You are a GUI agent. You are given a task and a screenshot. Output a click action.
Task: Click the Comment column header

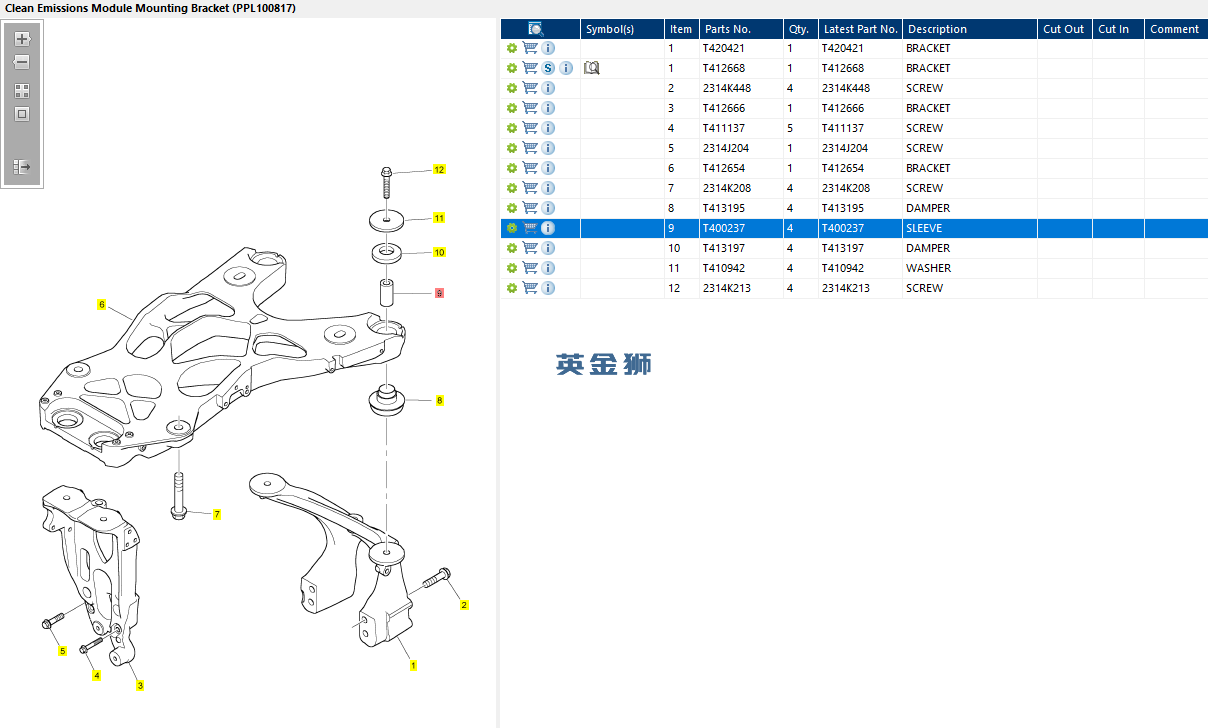coord(1175,29)
